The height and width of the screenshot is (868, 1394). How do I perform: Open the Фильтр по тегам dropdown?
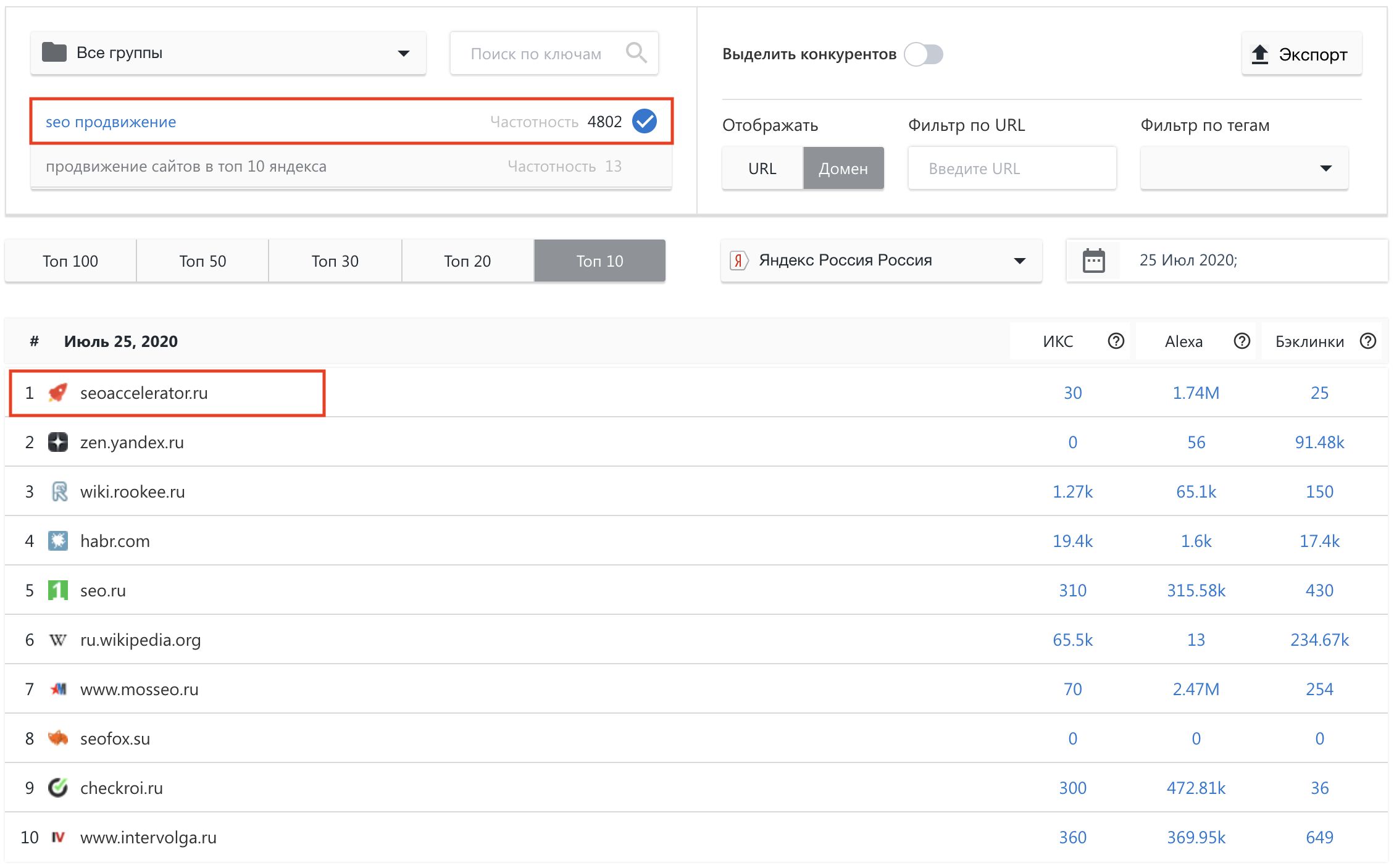(1244, 169)
